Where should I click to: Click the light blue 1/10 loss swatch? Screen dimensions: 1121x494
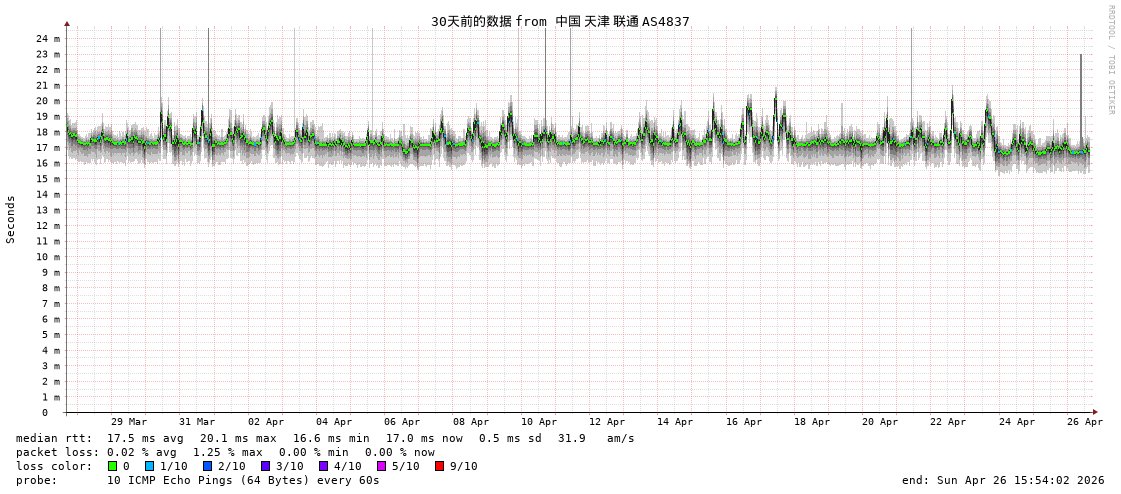point(149,466)
